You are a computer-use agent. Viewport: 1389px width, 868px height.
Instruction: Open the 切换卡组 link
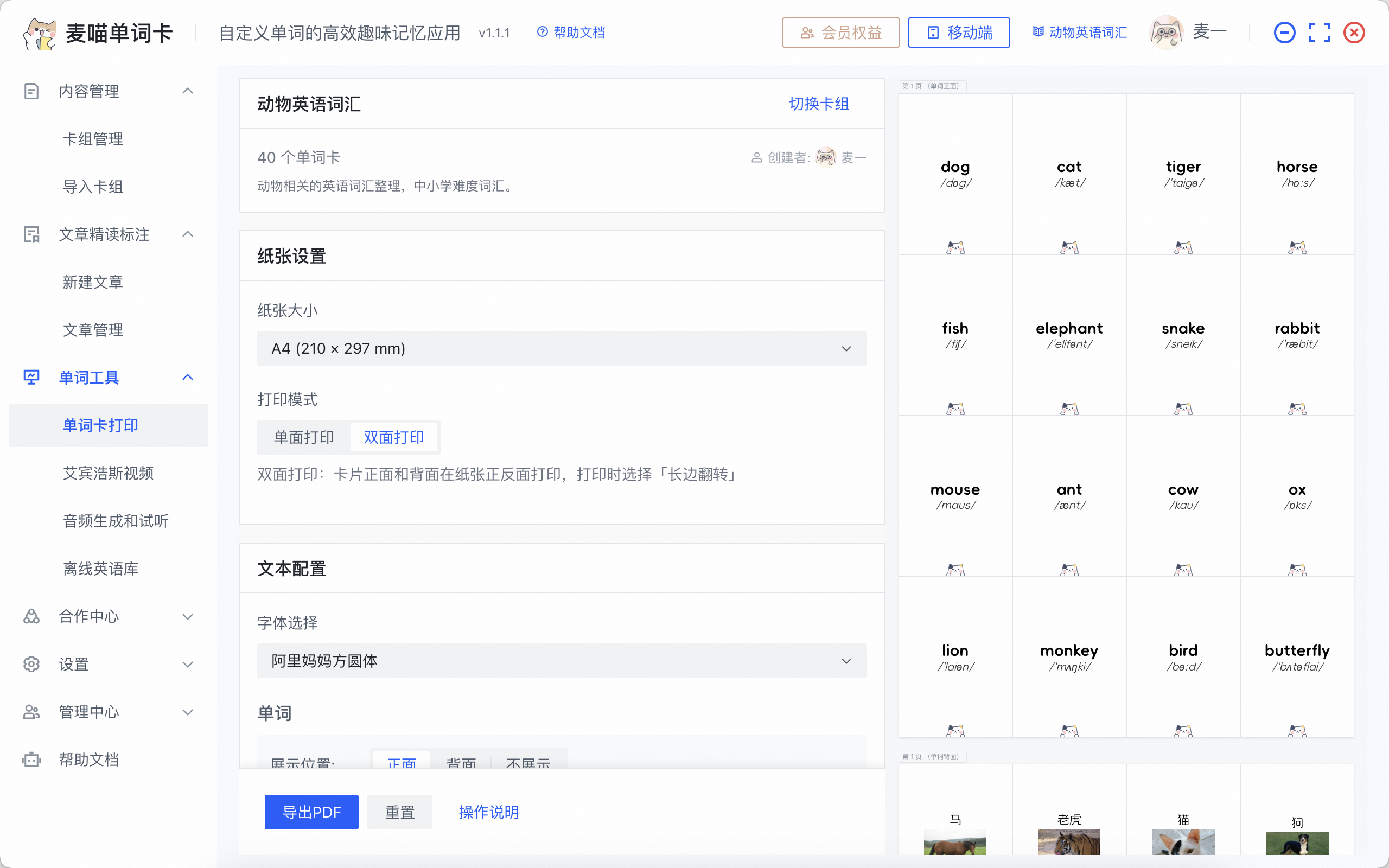tap(819, 104)
